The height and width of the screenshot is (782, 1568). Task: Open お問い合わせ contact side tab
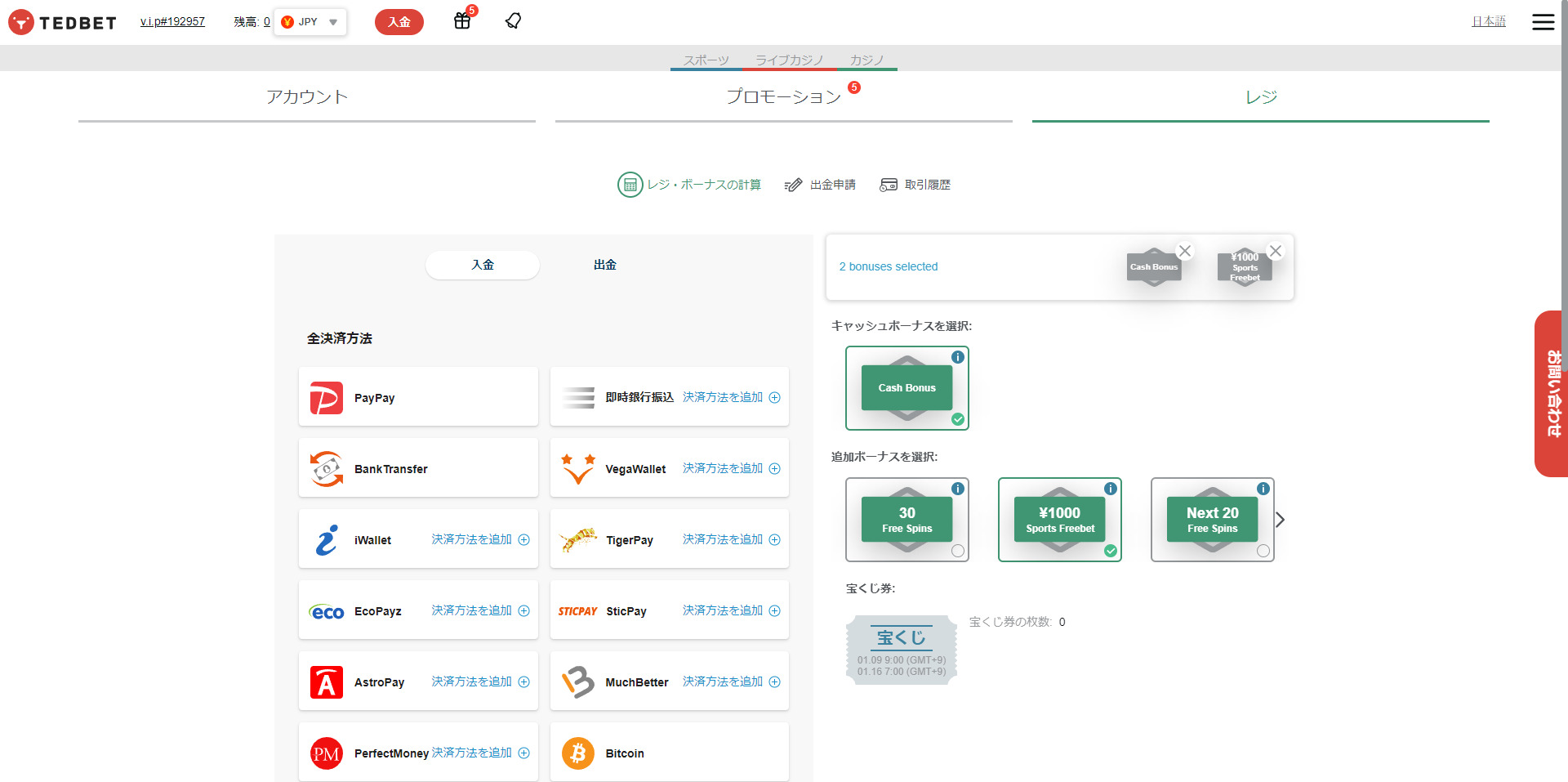click(1551, 394)
